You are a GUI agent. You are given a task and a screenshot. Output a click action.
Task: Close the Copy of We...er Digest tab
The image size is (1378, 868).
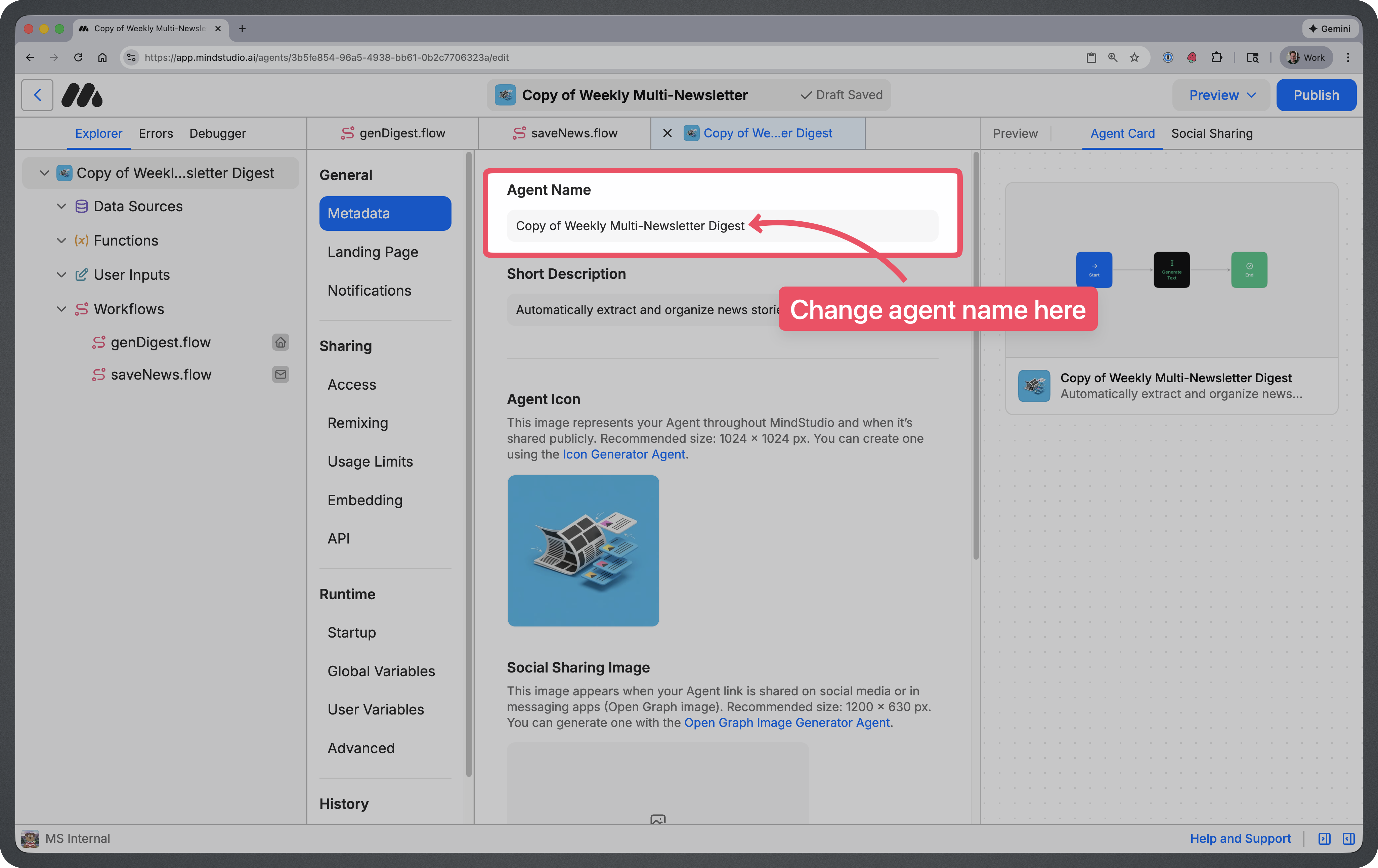[x=667, y=133]
